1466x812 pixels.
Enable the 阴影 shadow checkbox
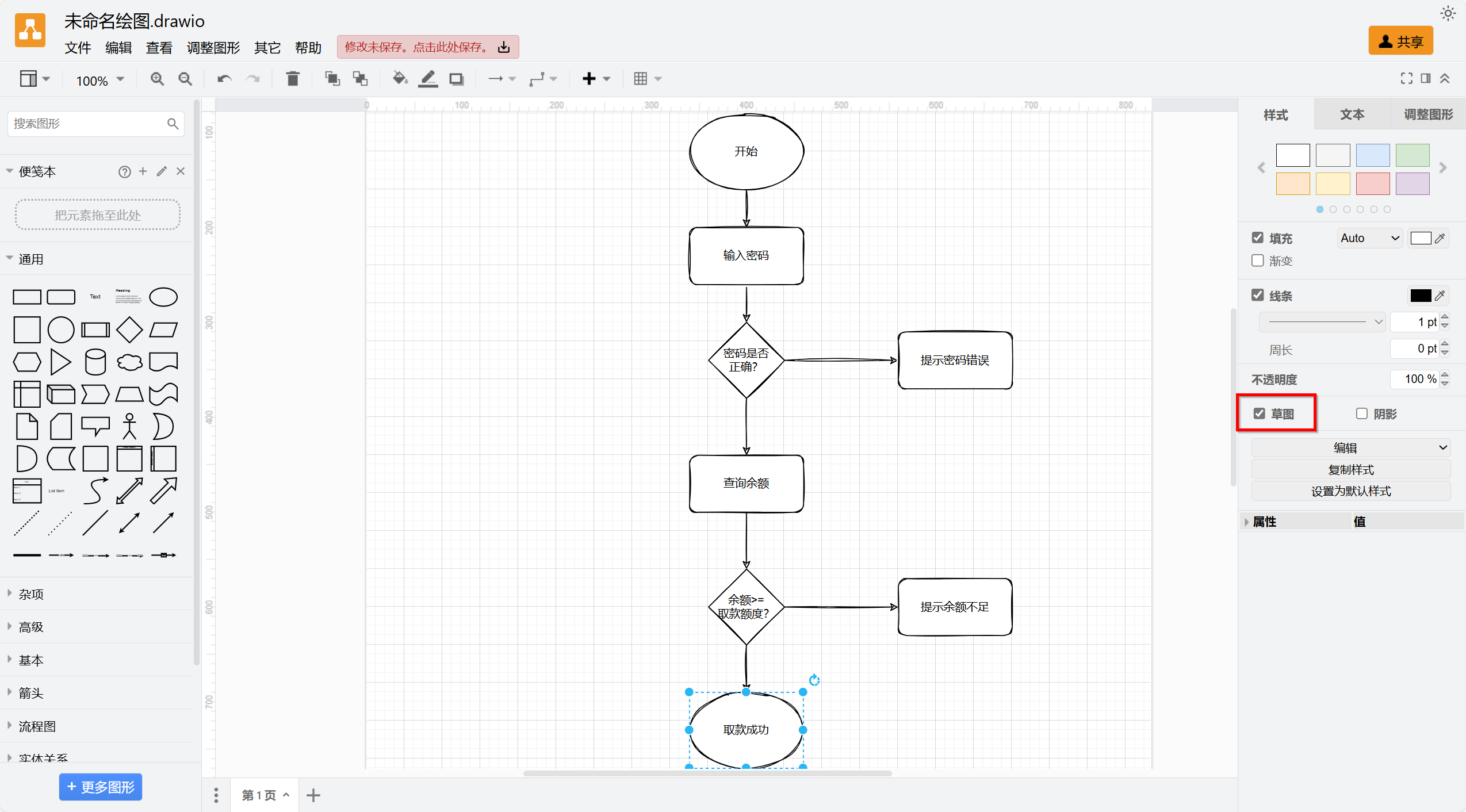pyautogui.click(x=1361, y=413)
